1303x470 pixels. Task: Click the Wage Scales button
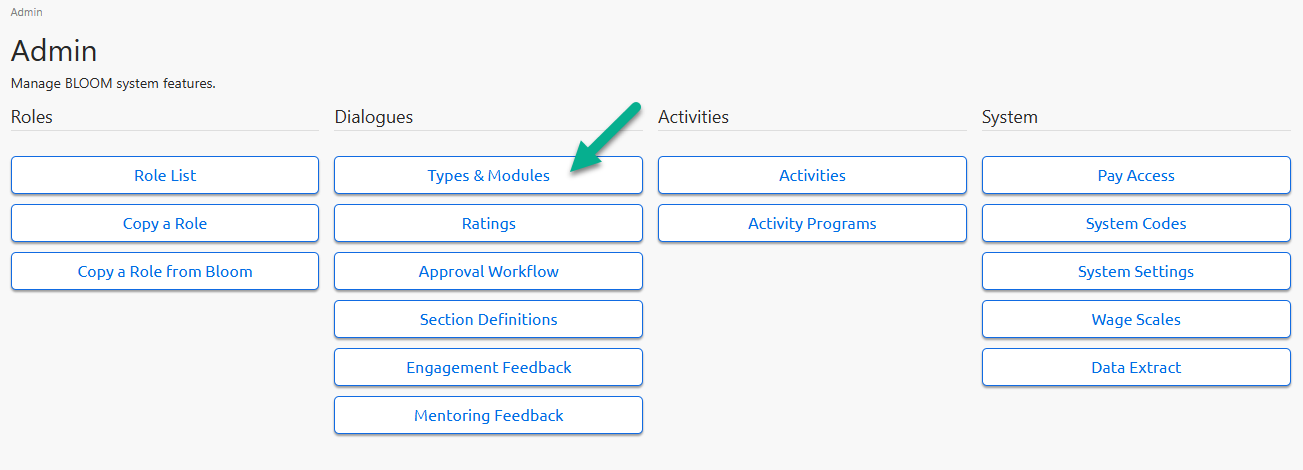pyautogui.click(x=1136, y=319)
